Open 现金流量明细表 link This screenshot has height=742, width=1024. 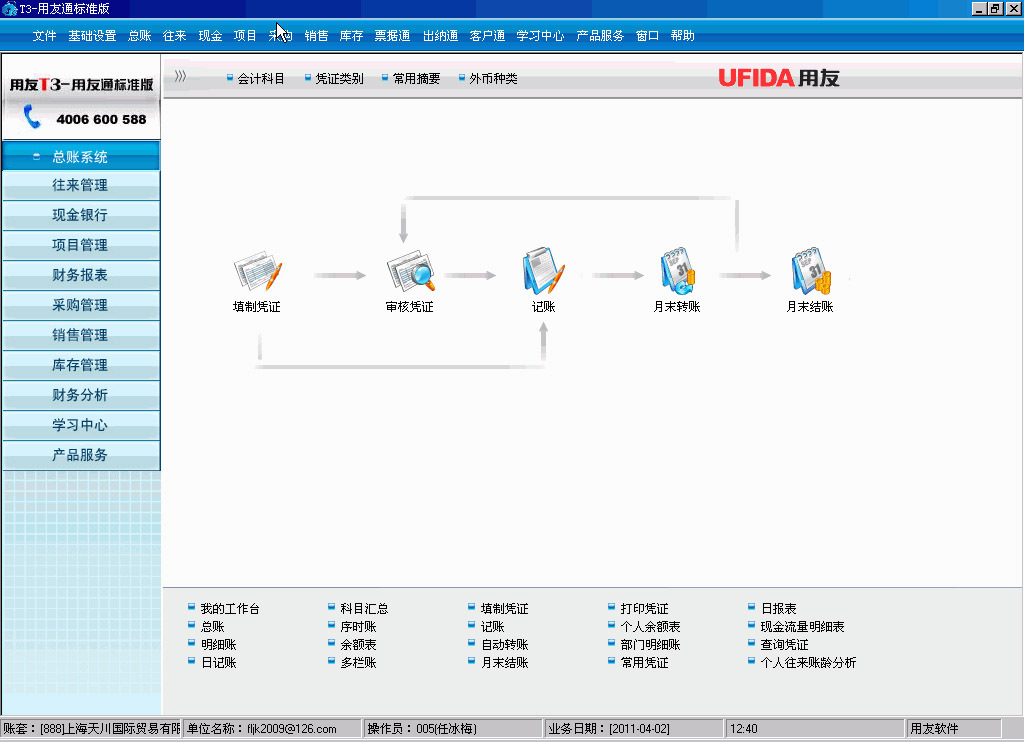click(803, 627)
